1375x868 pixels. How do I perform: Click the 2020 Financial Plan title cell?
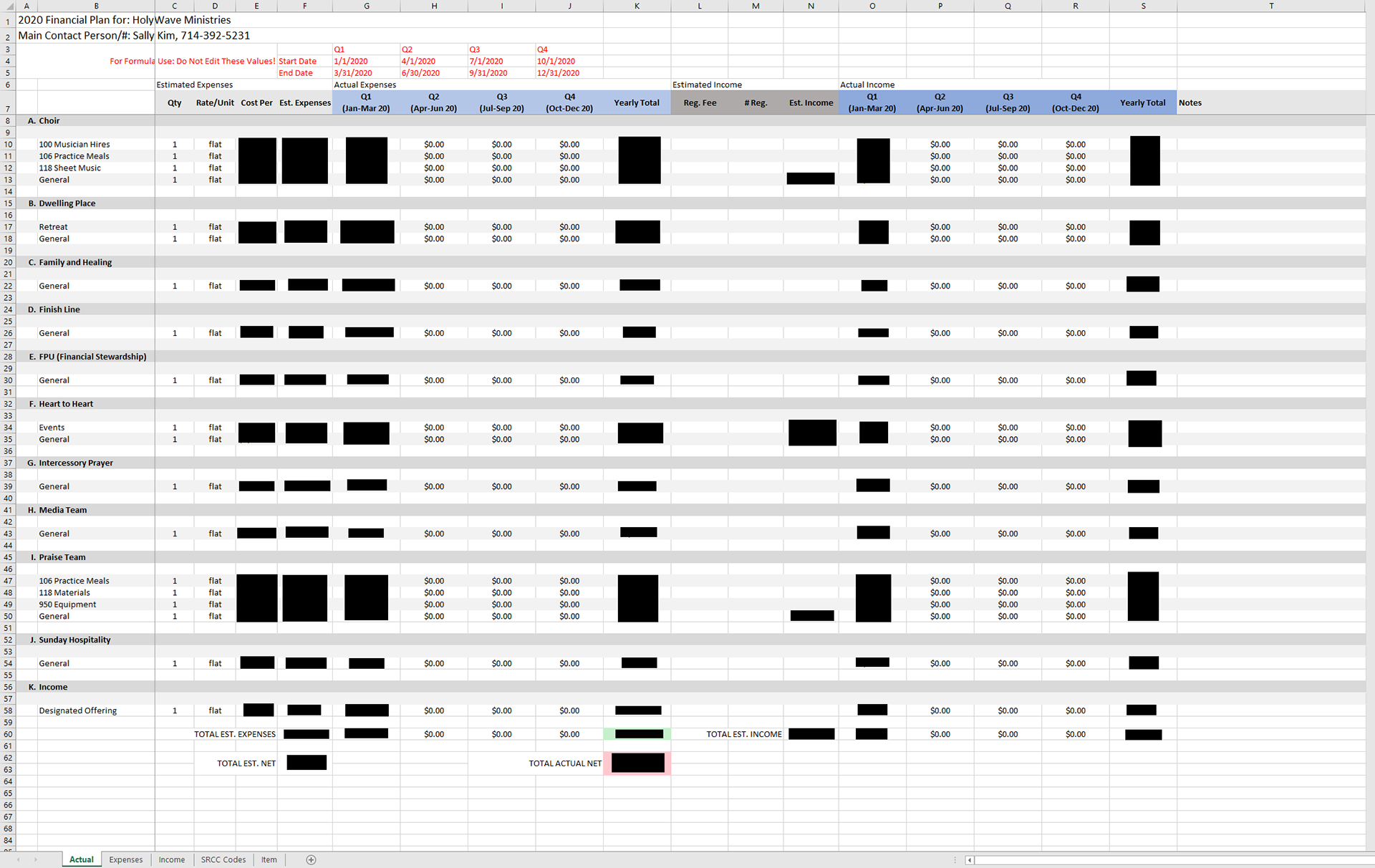(x=125, y=20)
